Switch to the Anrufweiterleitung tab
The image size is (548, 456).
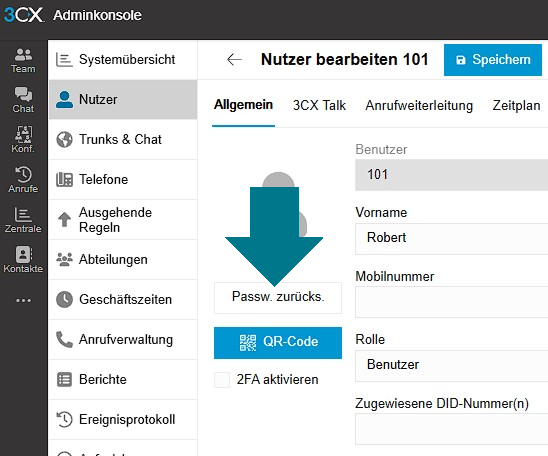419,105
